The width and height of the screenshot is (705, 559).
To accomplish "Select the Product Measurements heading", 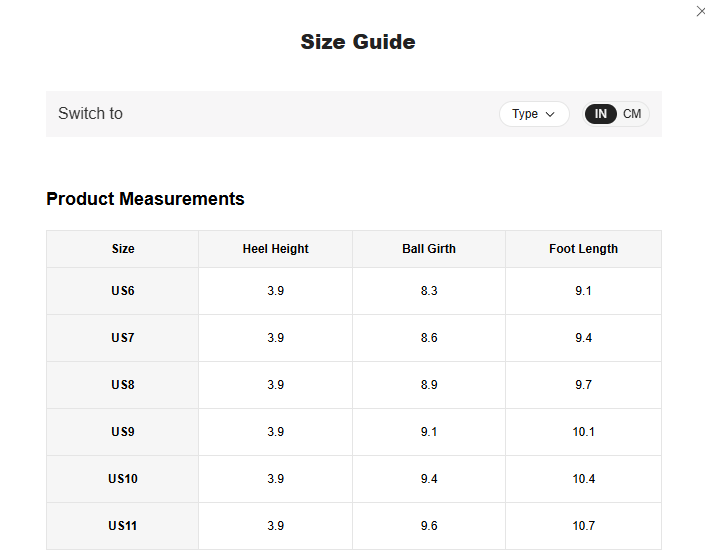I will (145, 199).
